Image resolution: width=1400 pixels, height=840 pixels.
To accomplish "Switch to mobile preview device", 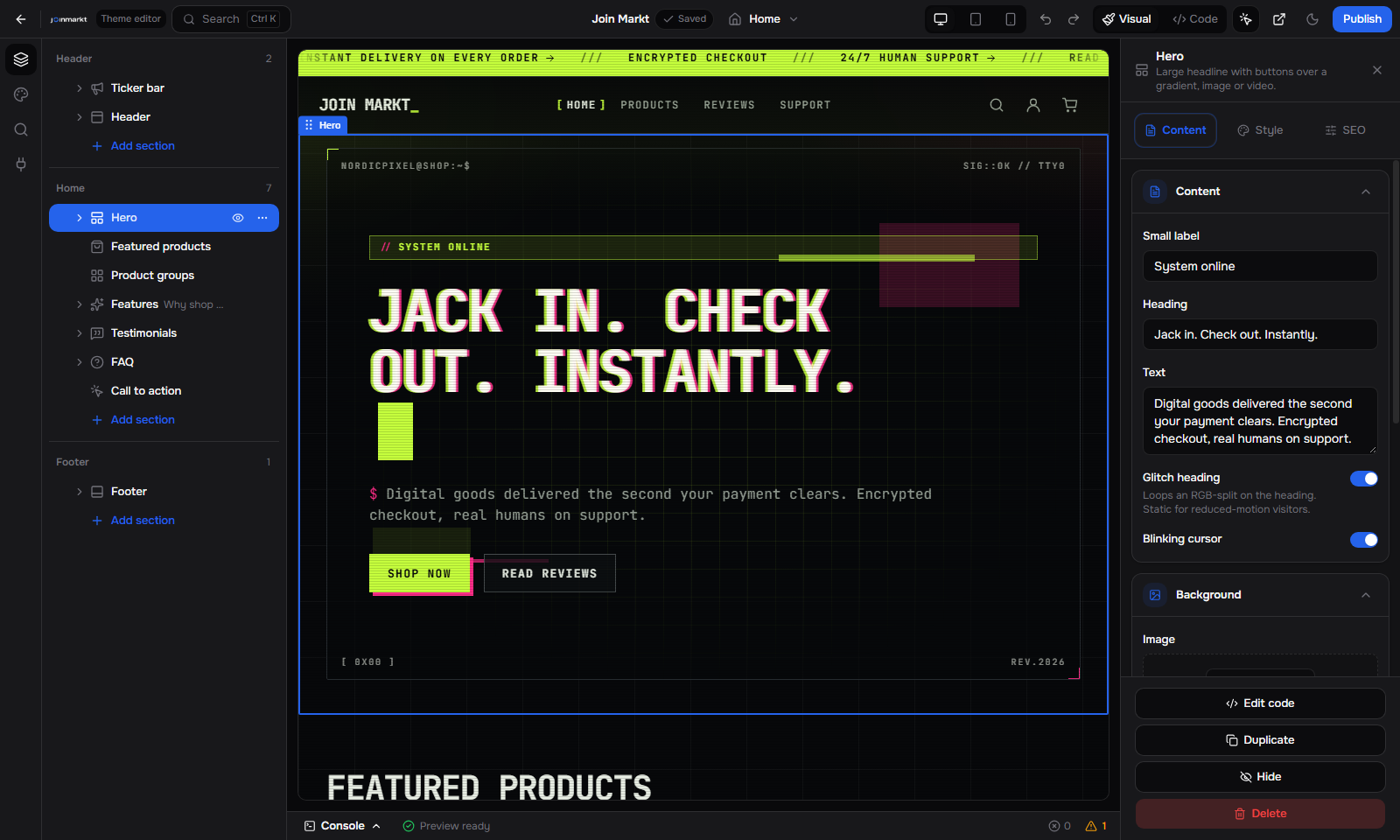I will (1011, 19).
